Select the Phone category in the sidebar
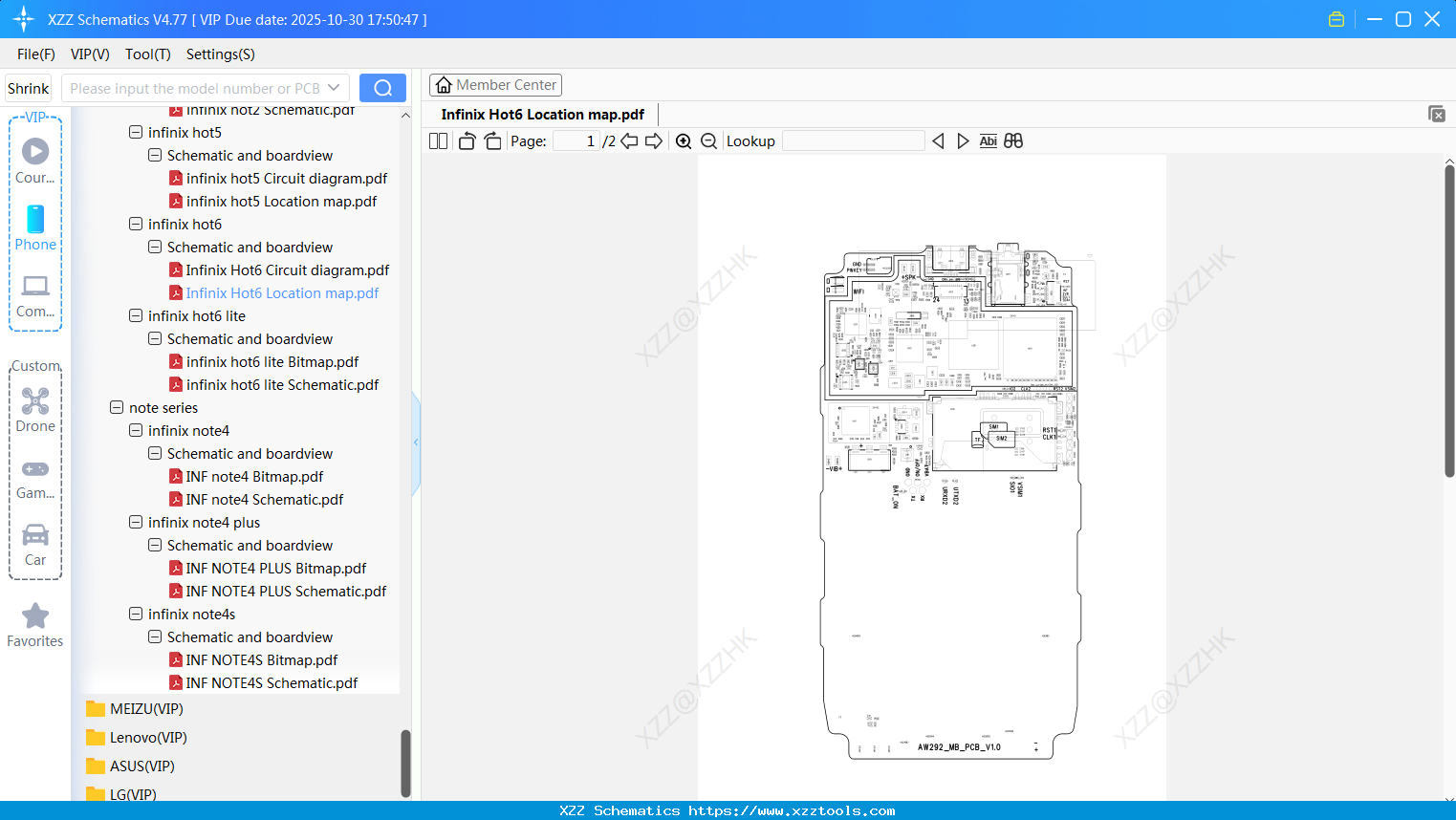The width and height of the screenshot is (1456, 820). [34, 229]
